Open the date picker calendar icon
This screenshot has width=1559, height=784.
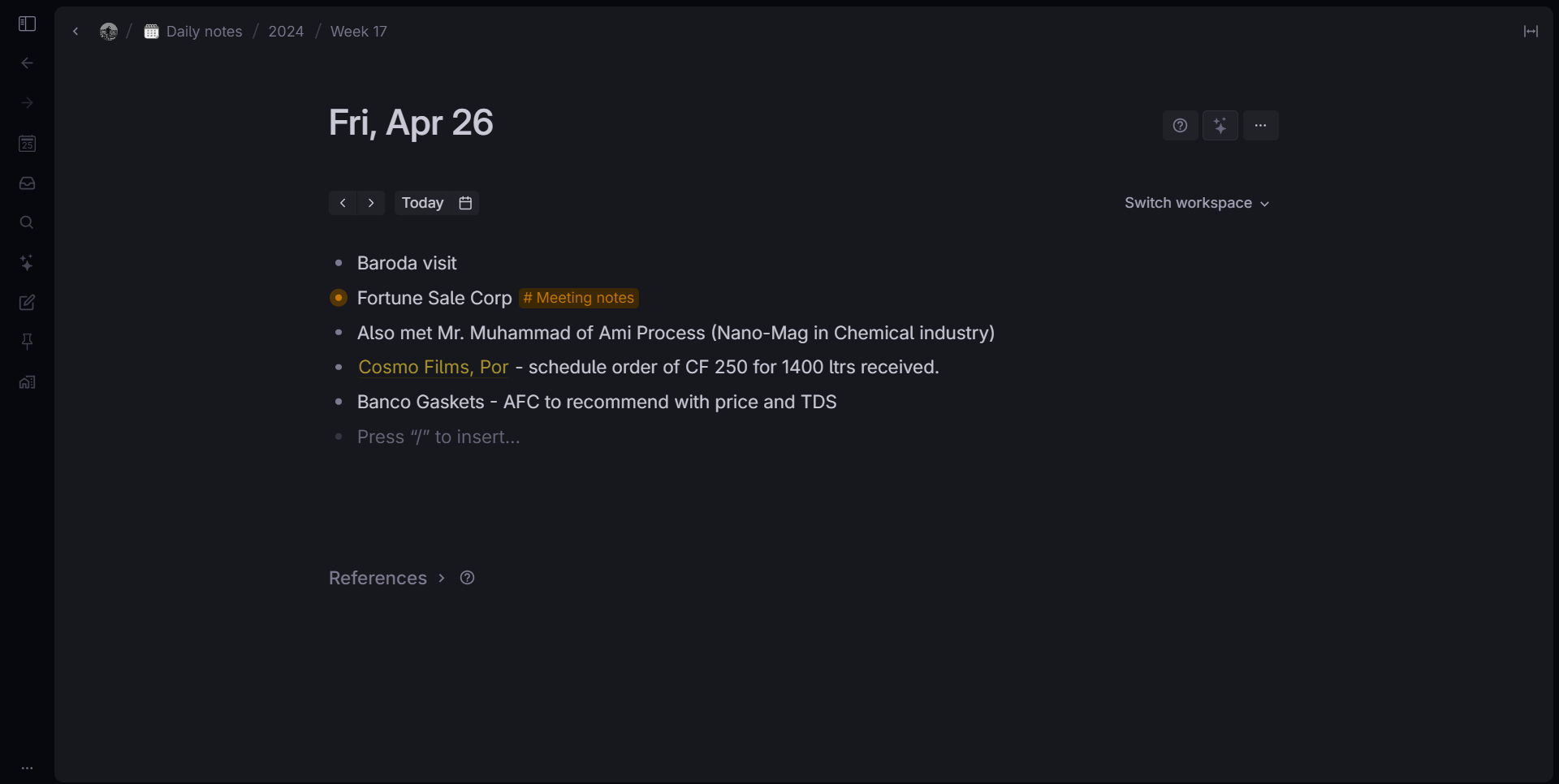[465, 203]
